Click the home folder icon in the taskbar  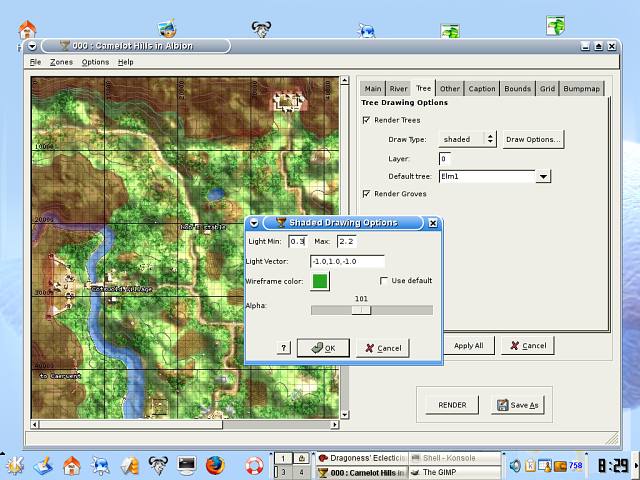(x=72, y=465)
